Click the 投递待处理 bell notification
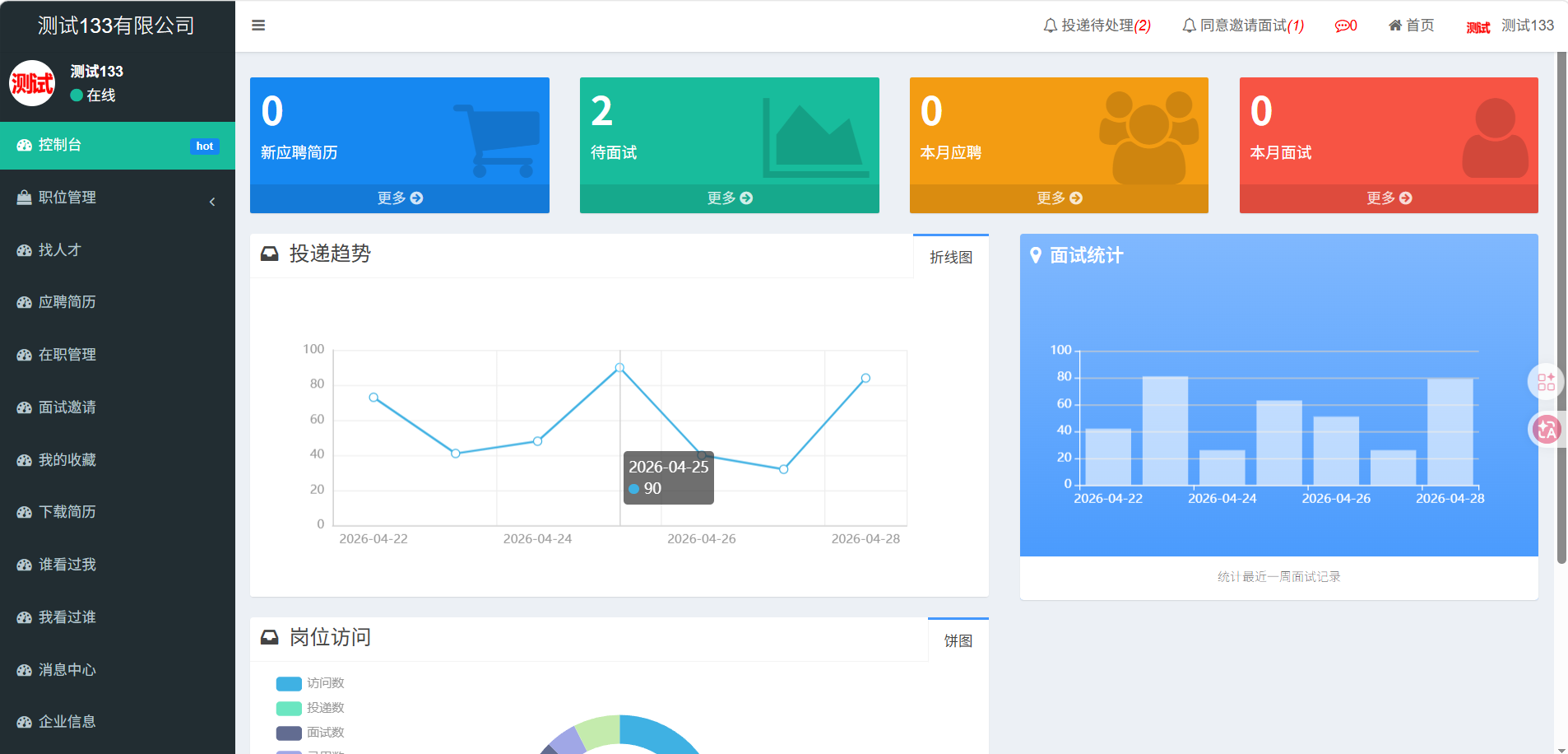Viewport: 1568px width, 754px height. coord(1097,26)
